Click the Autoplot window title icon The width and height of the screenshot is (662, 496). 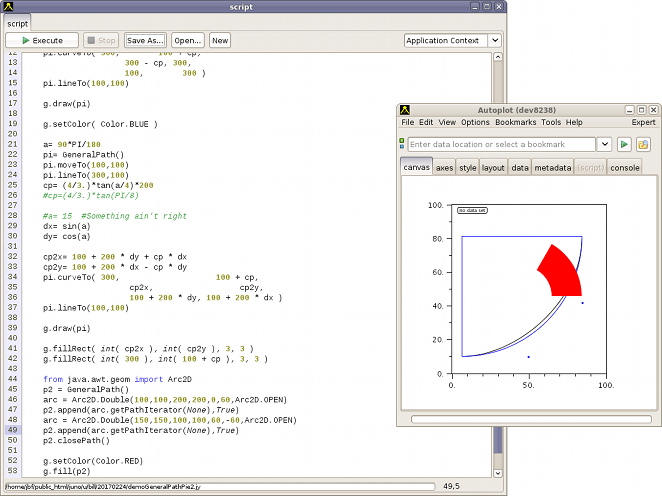click(x=405, y=109)
